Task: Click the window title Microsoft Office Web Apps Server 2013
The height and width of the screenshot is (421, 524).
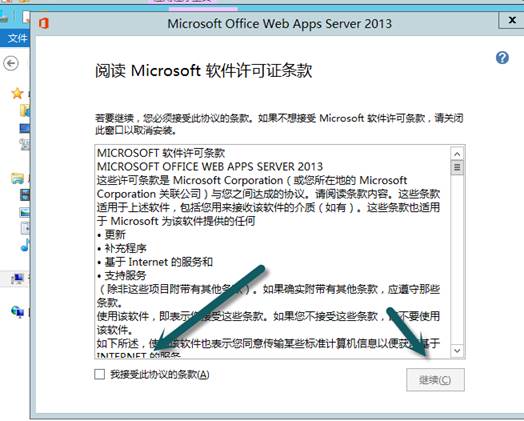Action: click(x=279, y=24)
